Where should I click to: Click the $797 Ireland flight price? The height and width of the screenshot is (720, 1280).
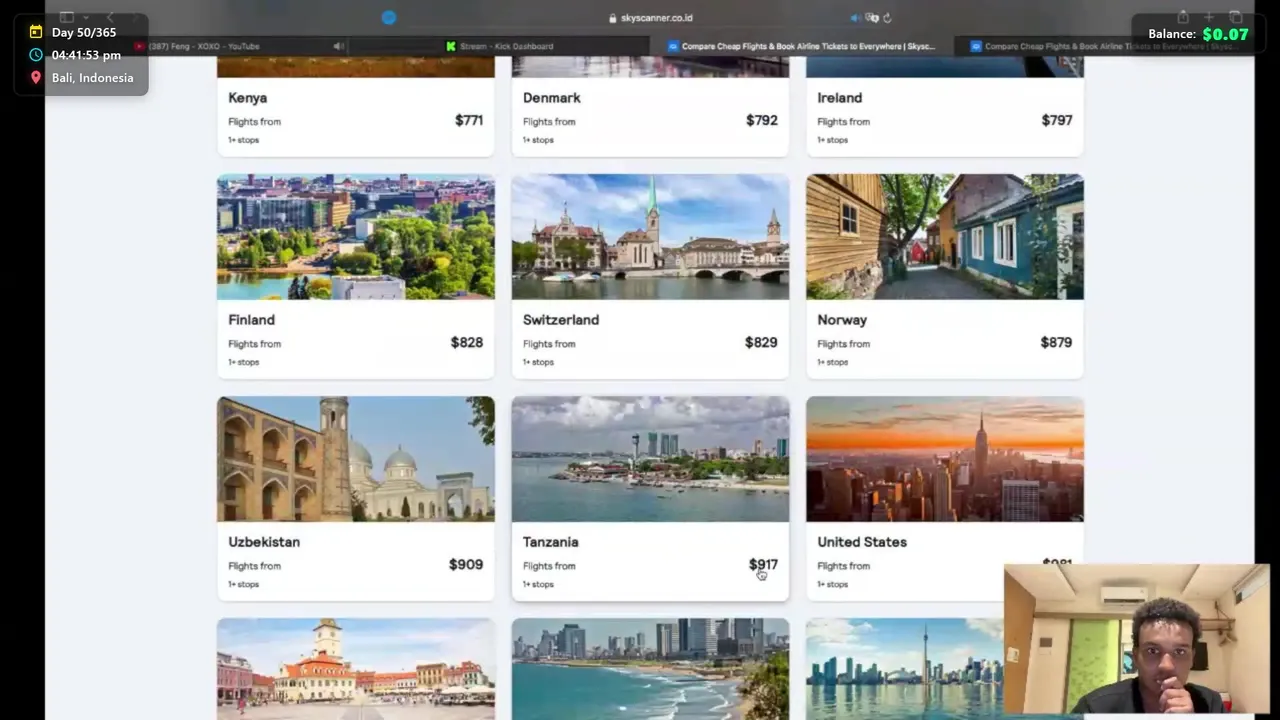1057,120
